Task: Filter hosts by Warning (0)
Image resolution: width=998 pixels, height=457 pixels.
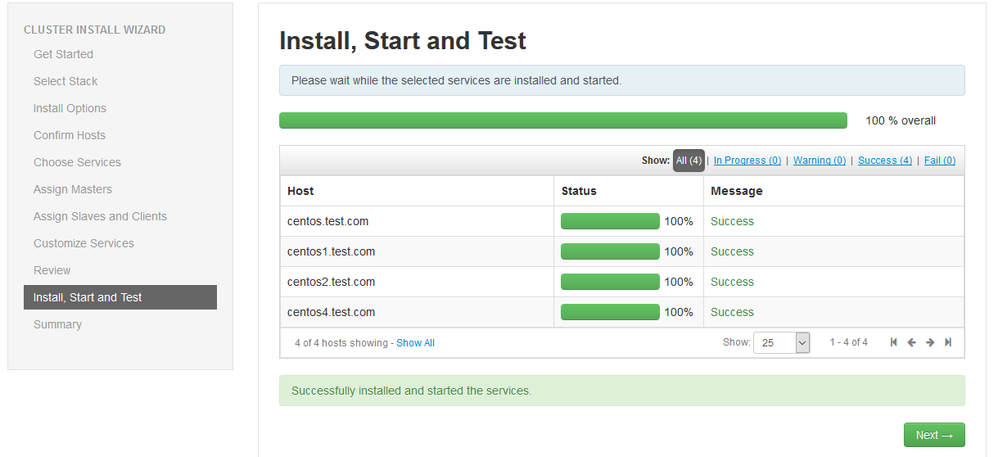Action: pyautogui.click(x=819, y=160)
